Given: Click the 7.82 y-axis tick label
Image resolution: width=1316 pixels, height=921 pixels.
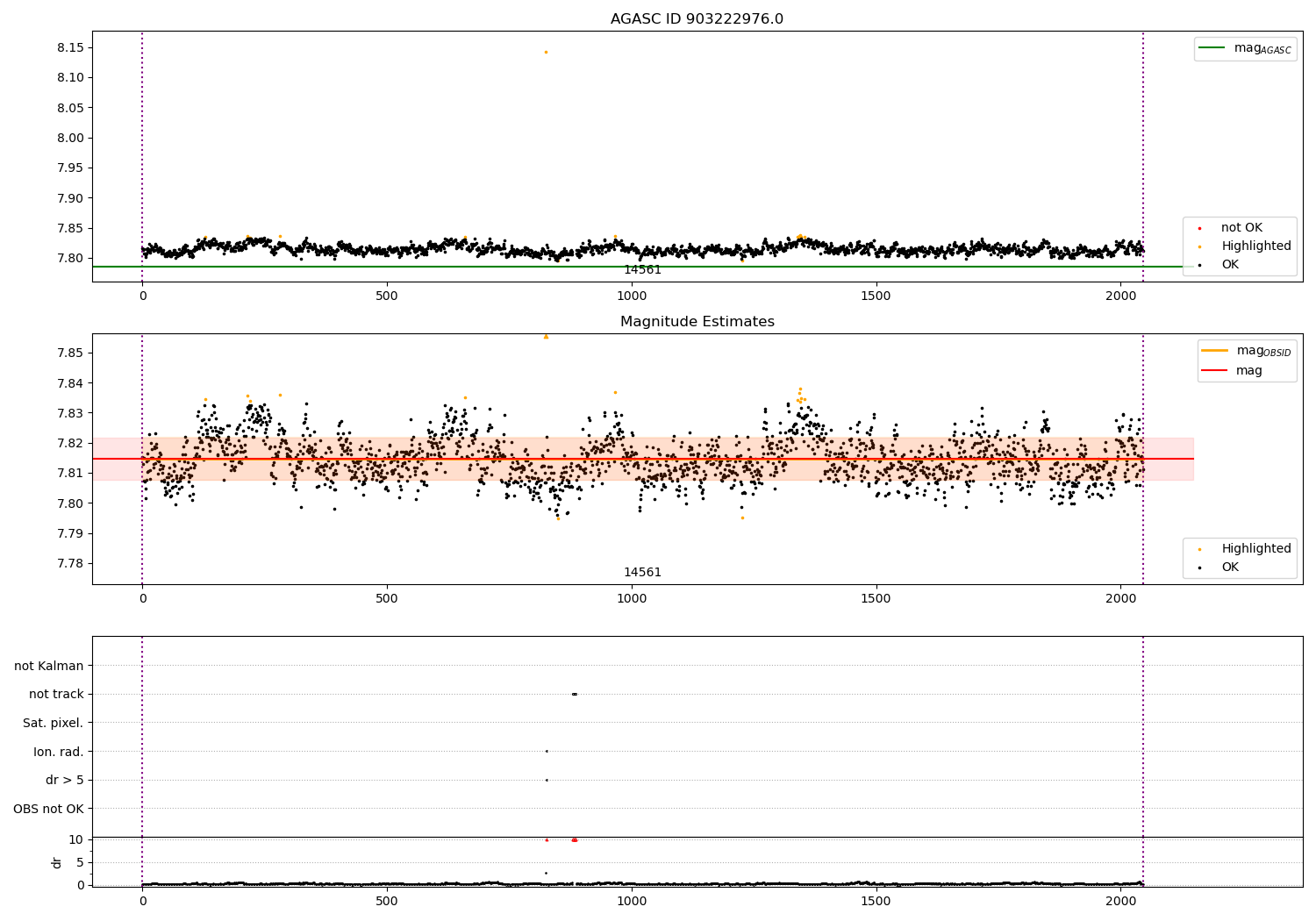Looking at the screenshot, I should point(69,443).
